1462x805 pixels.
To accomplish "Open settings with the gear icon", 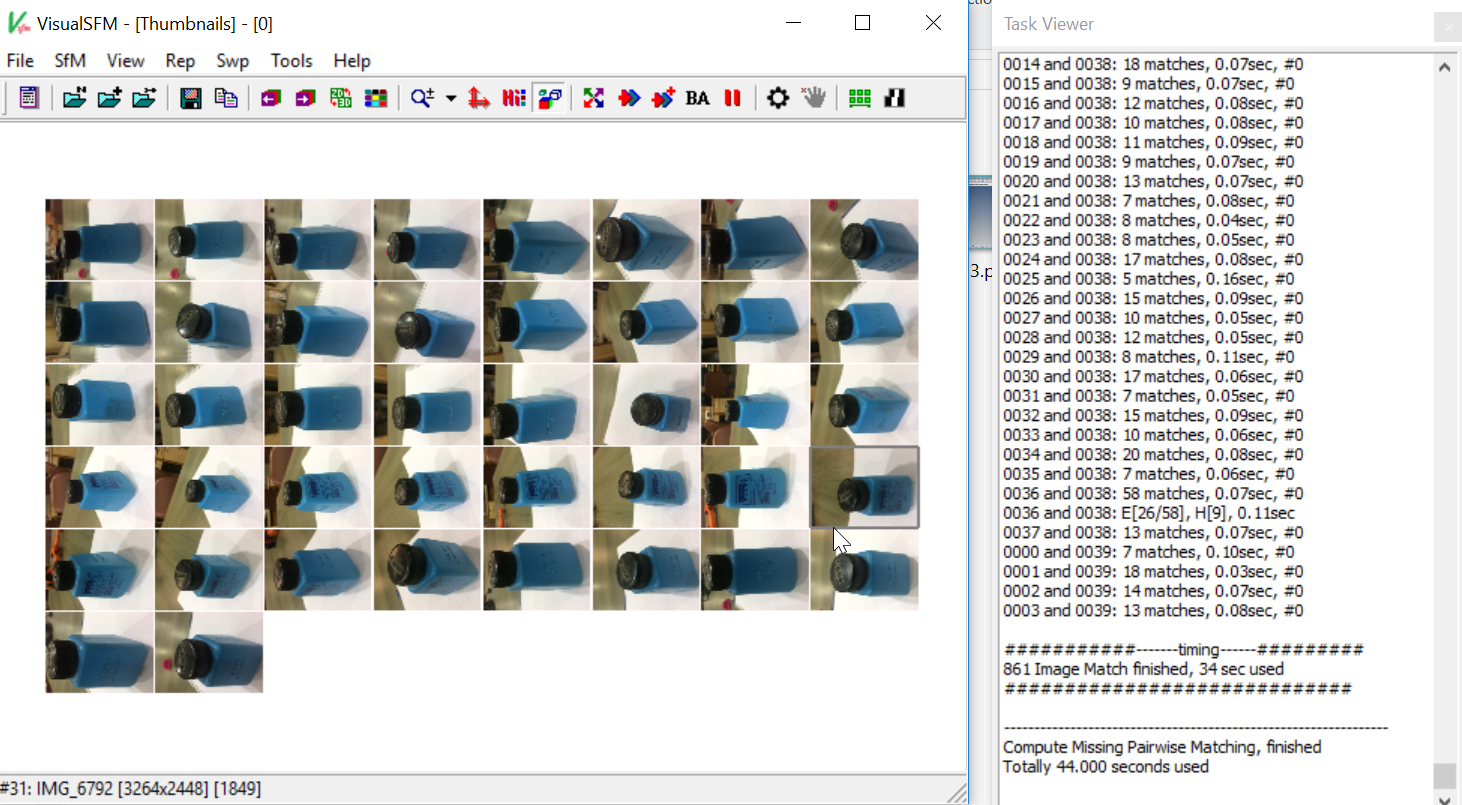I will 778,98.
